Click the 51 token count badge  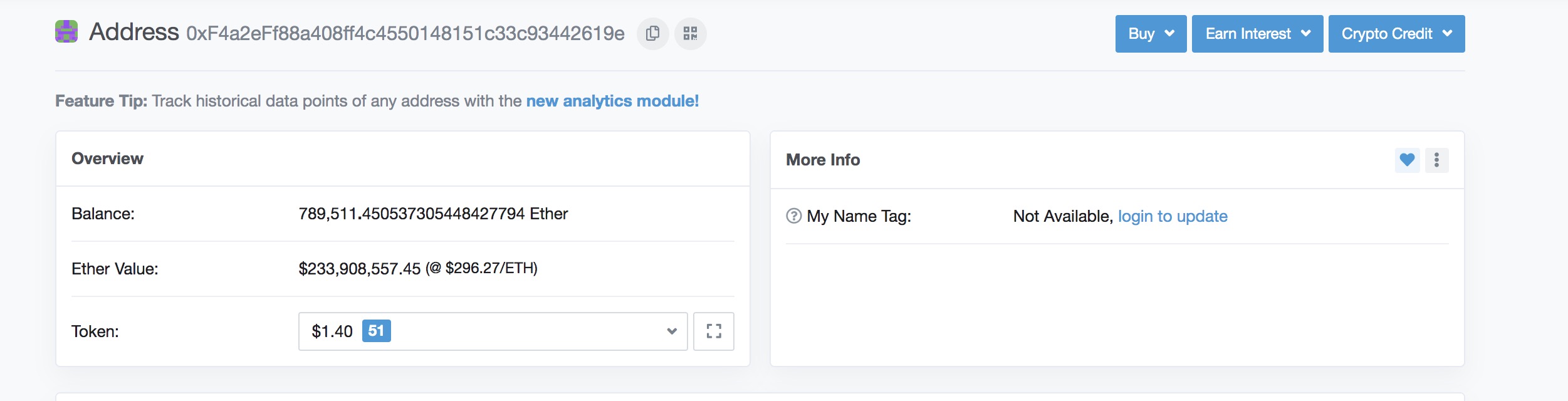(x=376, y=331)
